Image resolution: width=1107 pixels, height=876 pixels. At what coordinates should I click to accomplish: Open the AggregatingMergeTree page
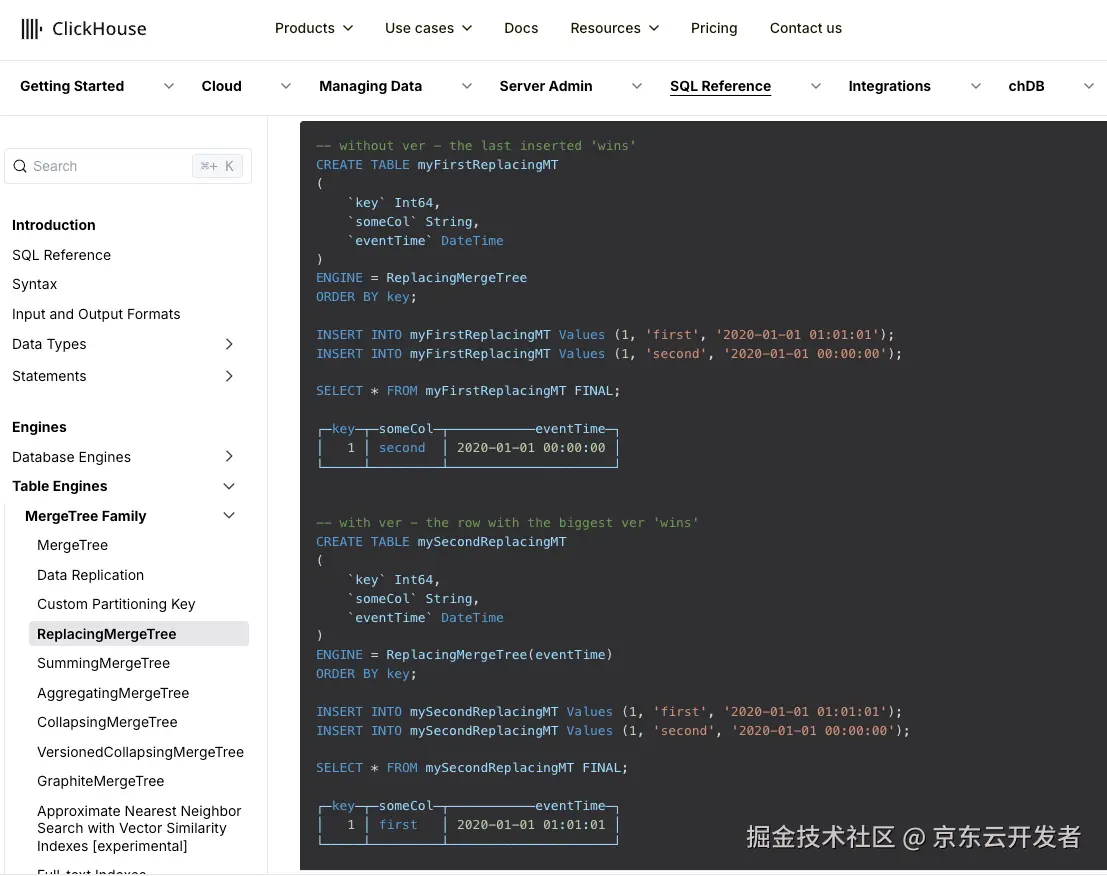tap(113, 693)
